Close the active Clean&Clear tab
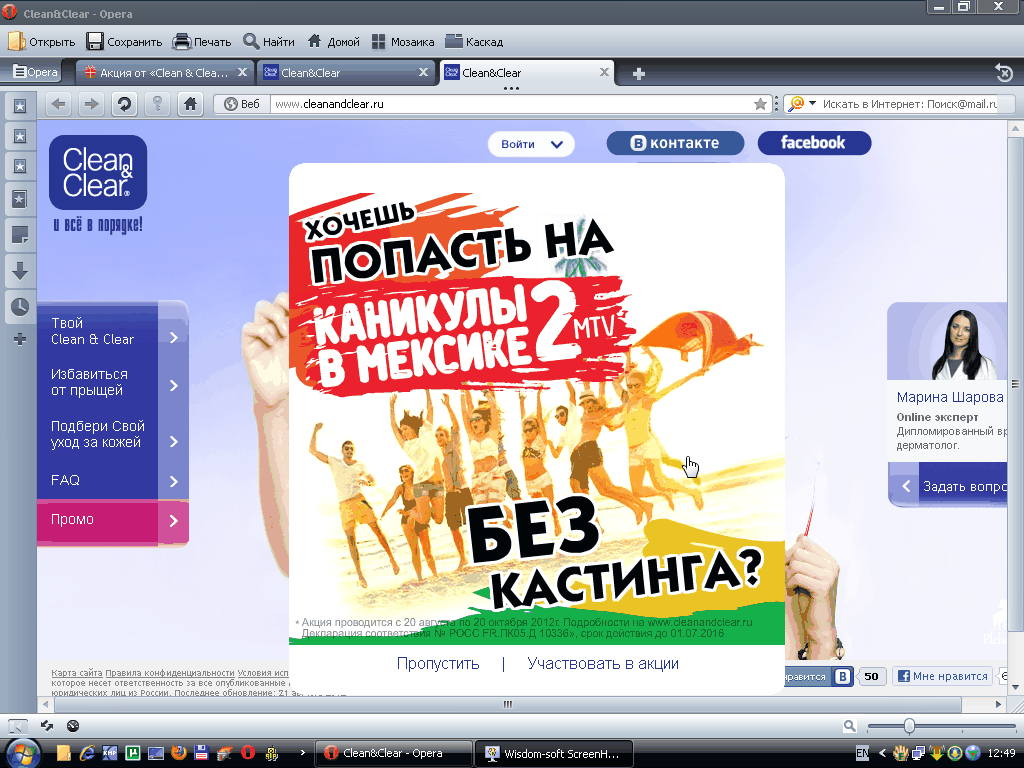This screenshot has width=1024, height=768. coord(604,72)
